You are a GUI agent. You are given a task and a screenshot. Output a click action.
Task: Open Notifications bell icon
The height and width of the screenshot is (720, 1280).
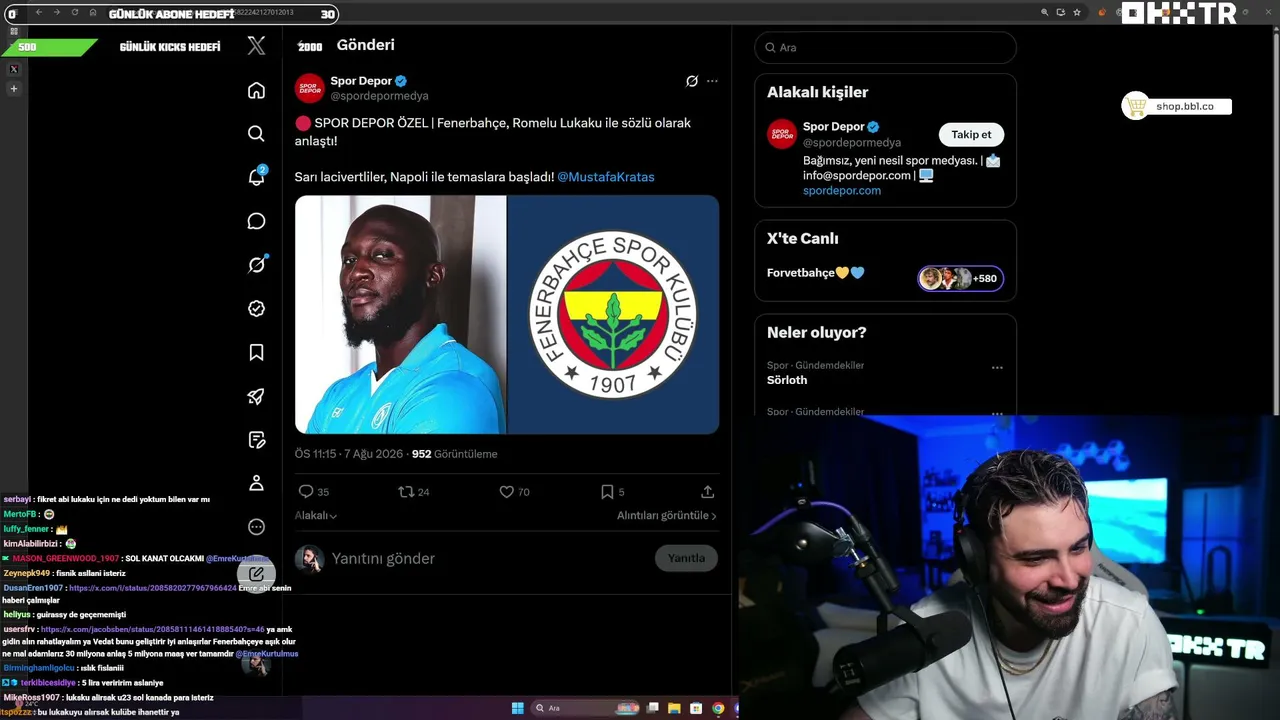pyautogui.click(x=256, y=177)
